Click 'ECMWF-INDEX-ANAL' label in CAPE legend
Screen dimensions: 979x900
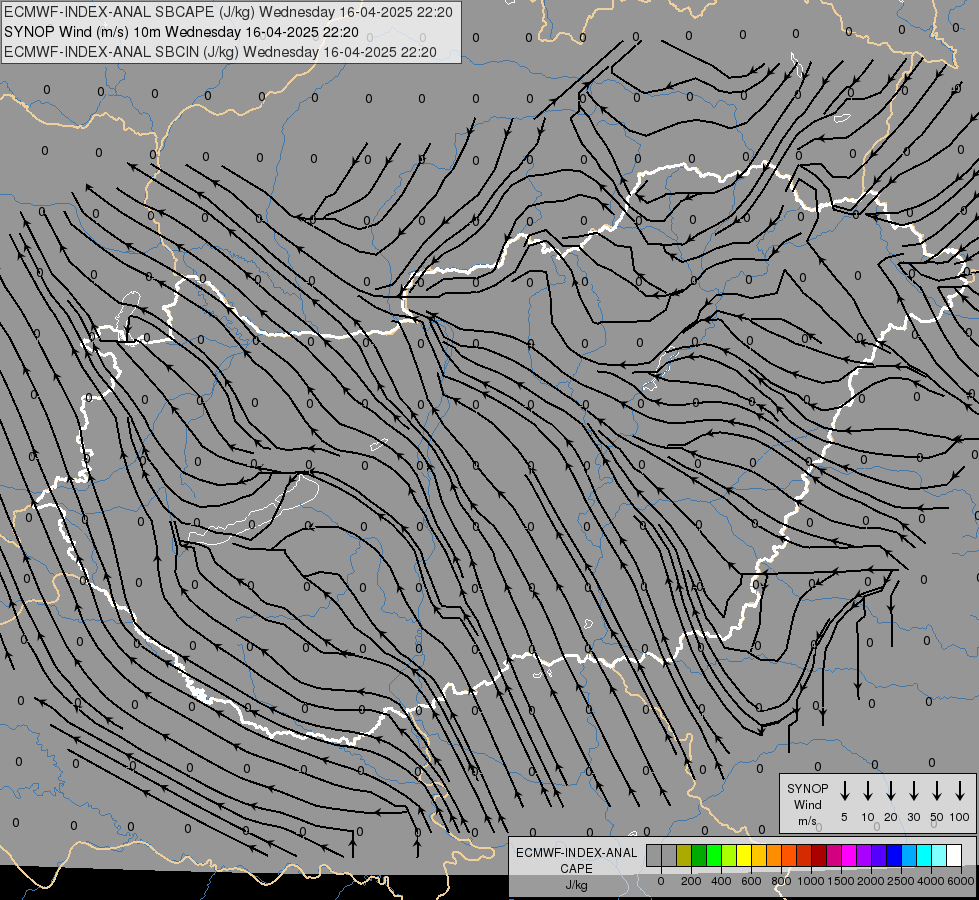click(576, 853)
